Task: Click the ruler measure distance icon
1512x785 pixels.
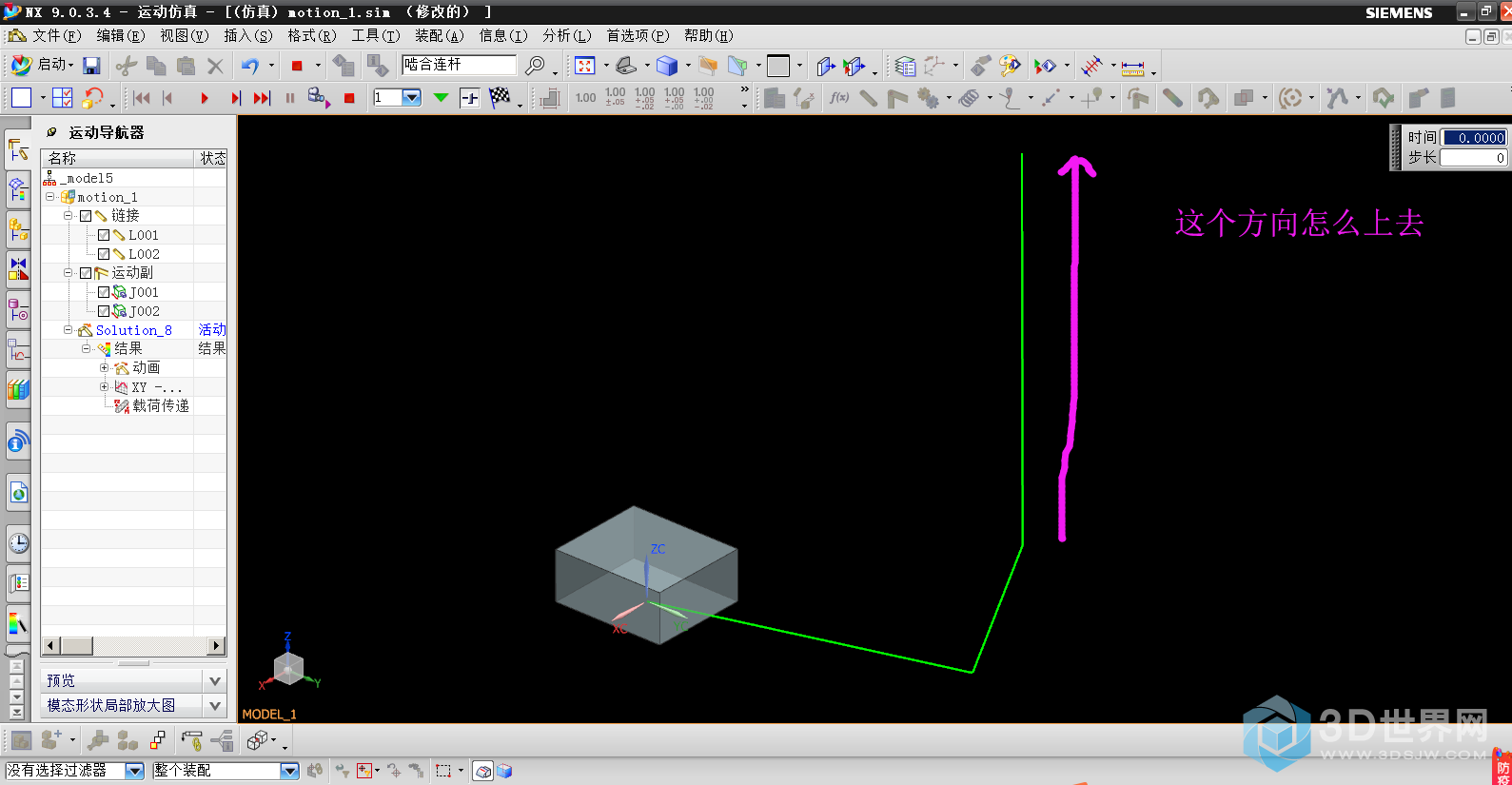Action: pyautogui.click(x=1132, y=67)
